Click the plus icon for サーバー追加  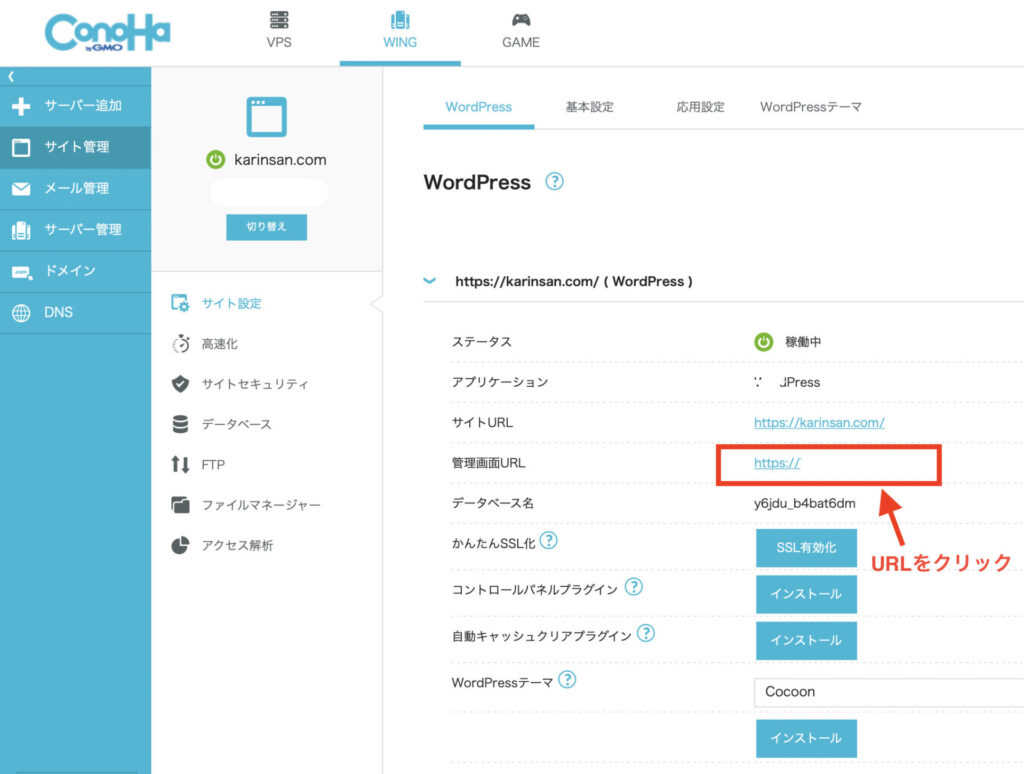tap(21, 106)
